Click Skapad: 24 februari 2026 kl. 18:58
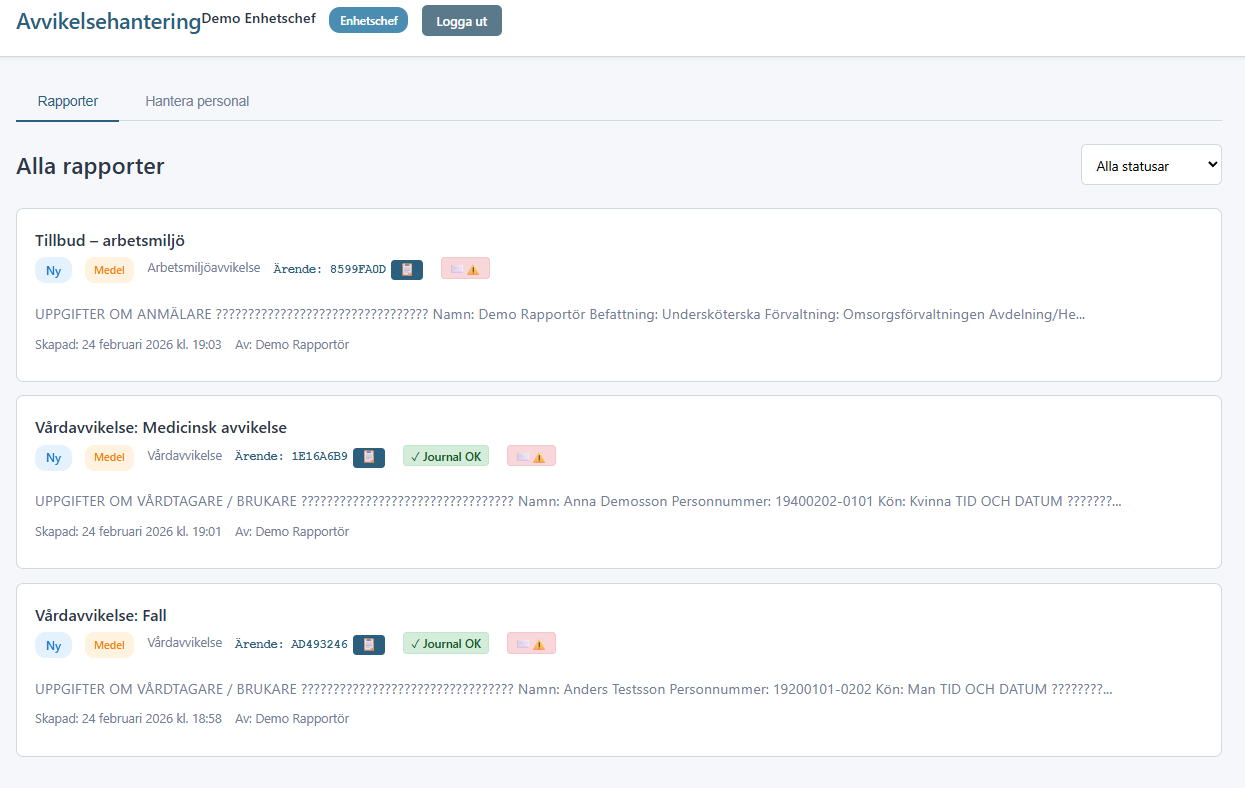The image size is (1245, 788). pos(128,718)
